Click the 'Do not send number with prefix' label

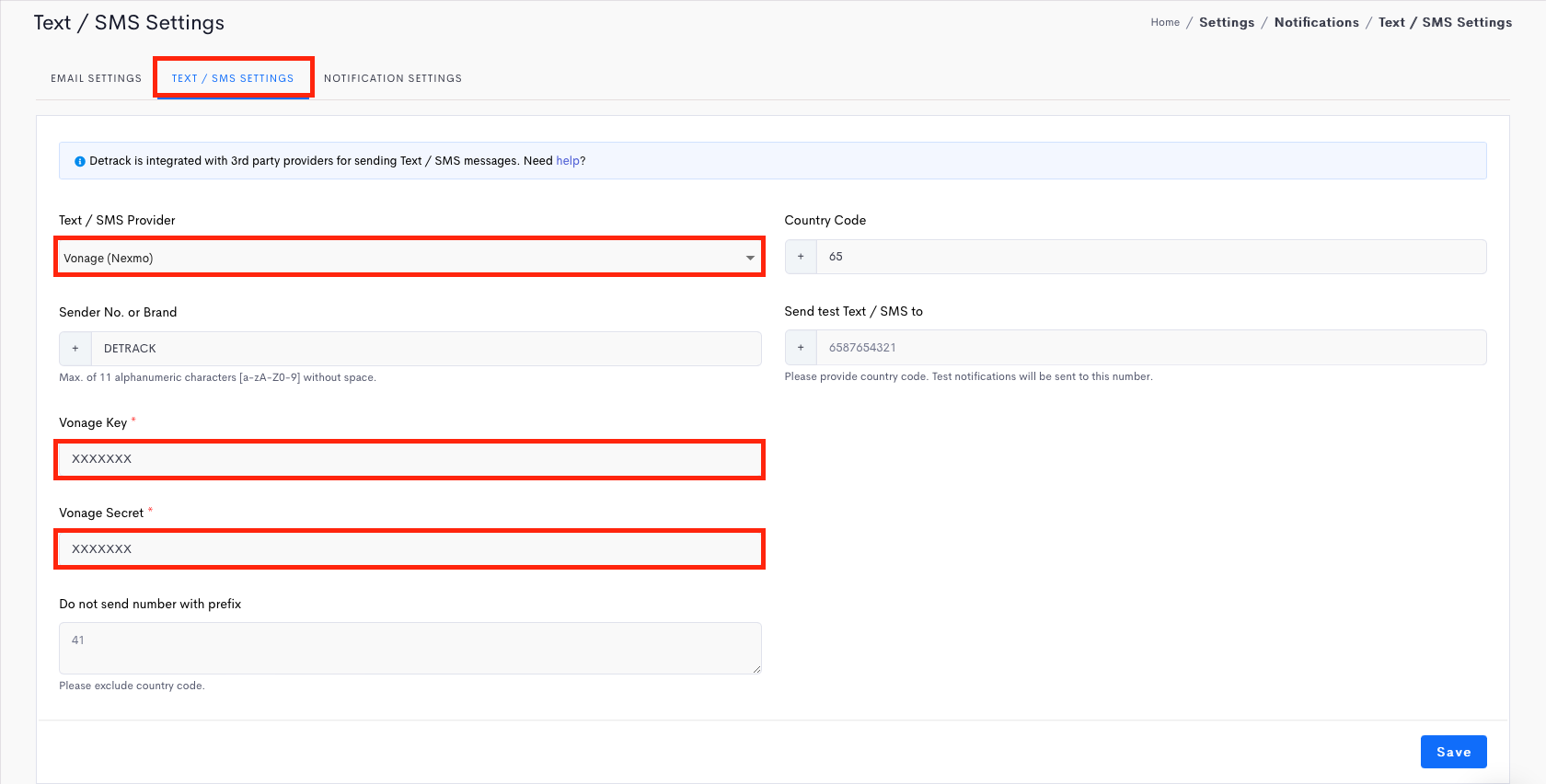150,604
